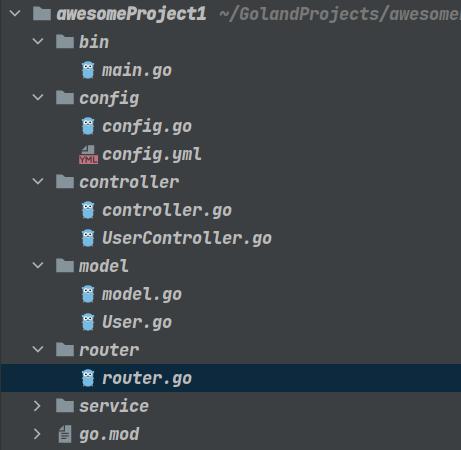Select model.go in the project tree
Viewport: 461px width, 450px height.
click(x=142, y=294)
